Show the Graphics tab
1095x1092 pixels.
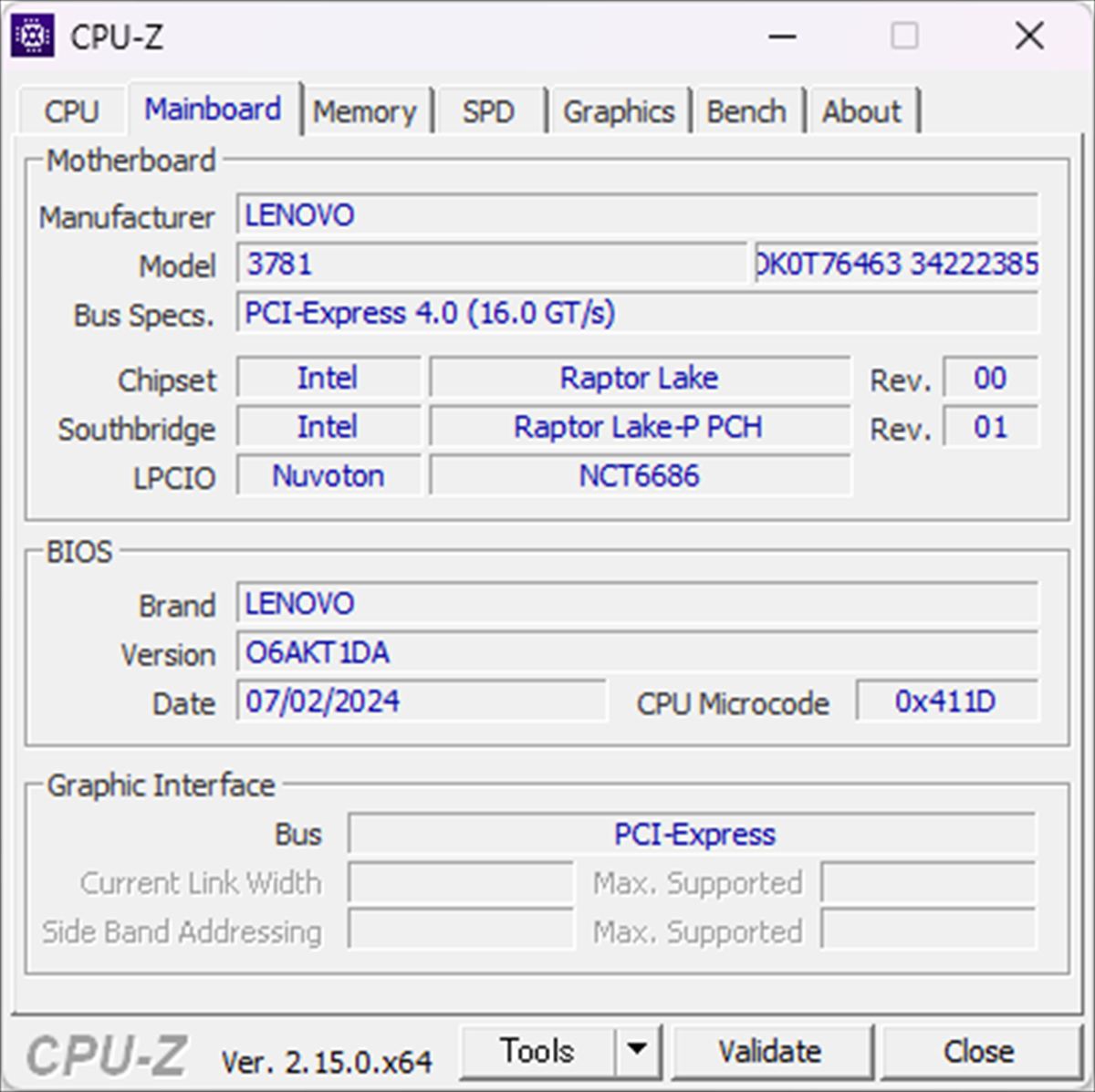tap(619, 111)
